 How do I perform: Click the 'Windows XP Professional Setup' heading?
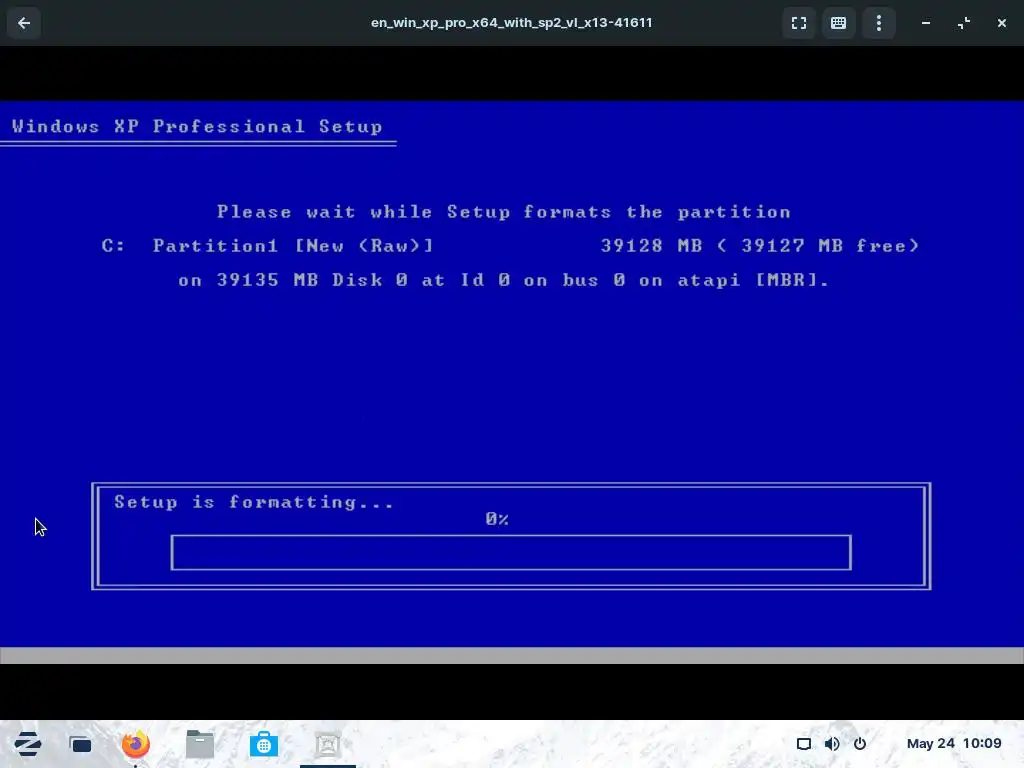pyautogui.click(x=197, y=126)
